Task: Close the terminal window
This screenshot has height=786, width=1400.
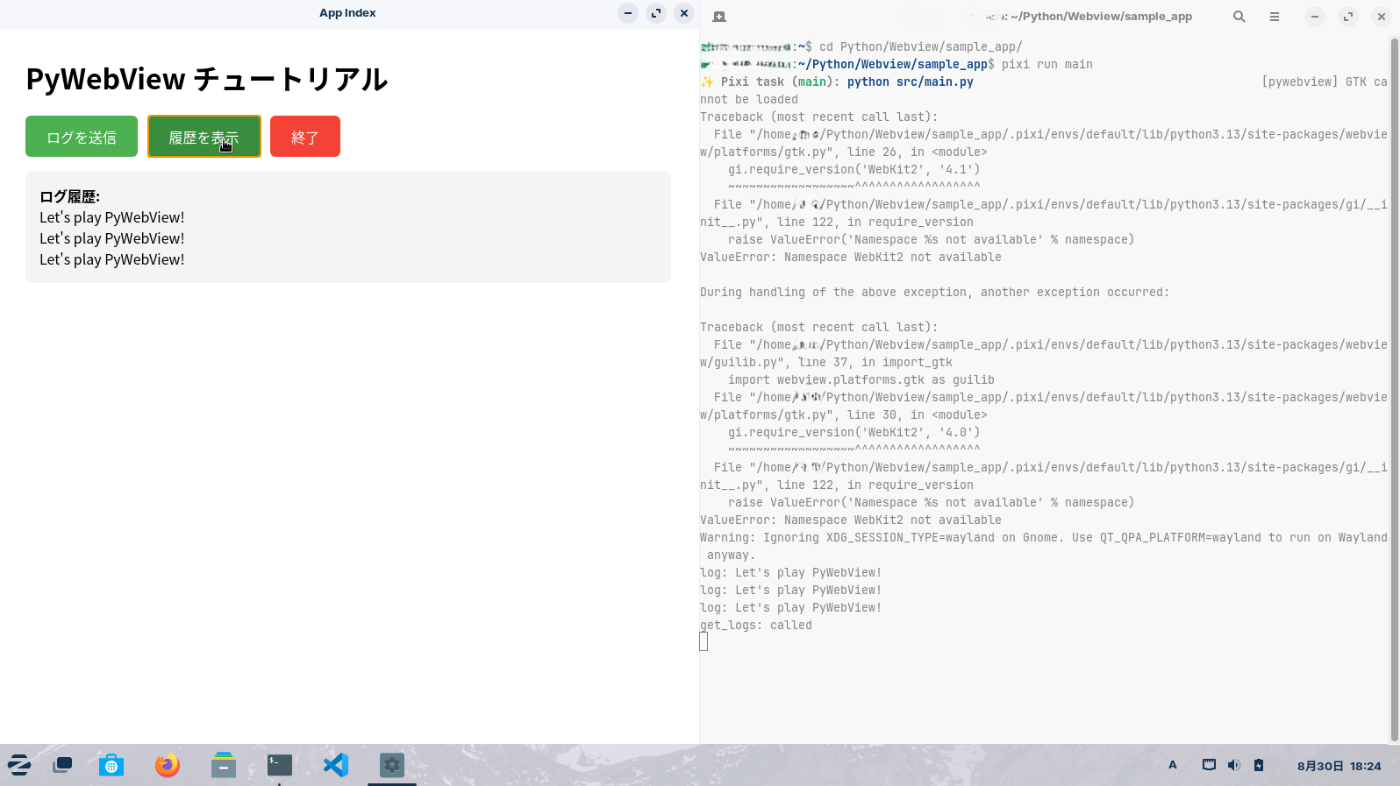Action: pos(1382,16)
